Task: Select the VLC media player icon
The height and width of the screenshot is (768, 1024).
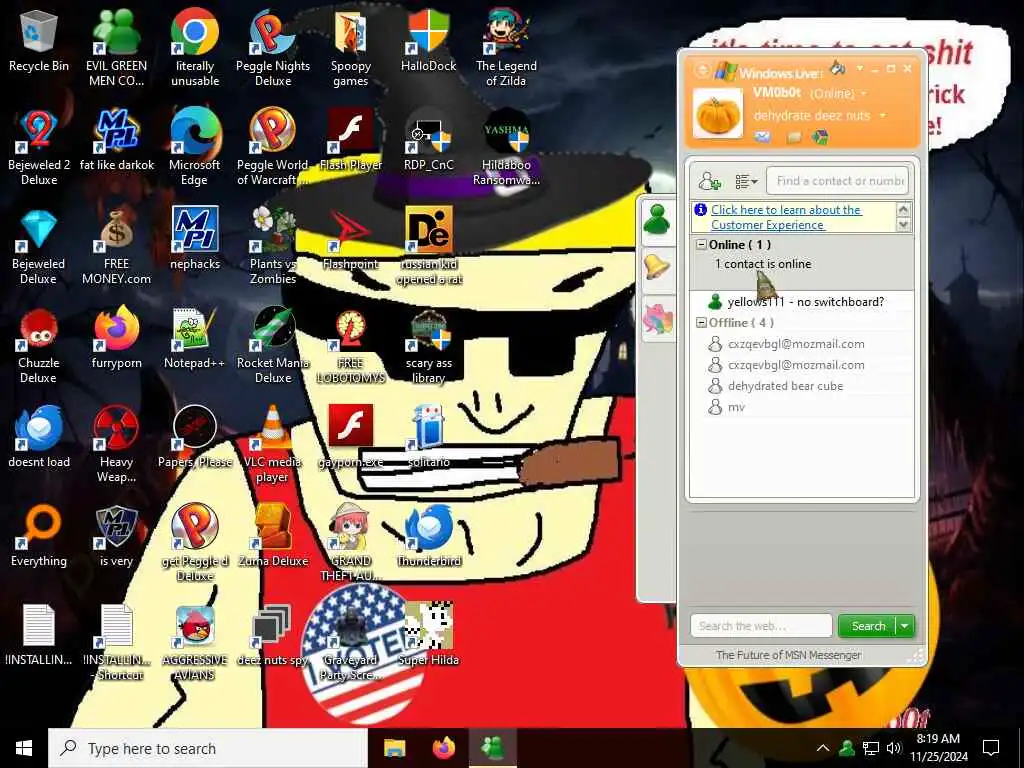Action: pyautogui.click(x=273, y=445)
